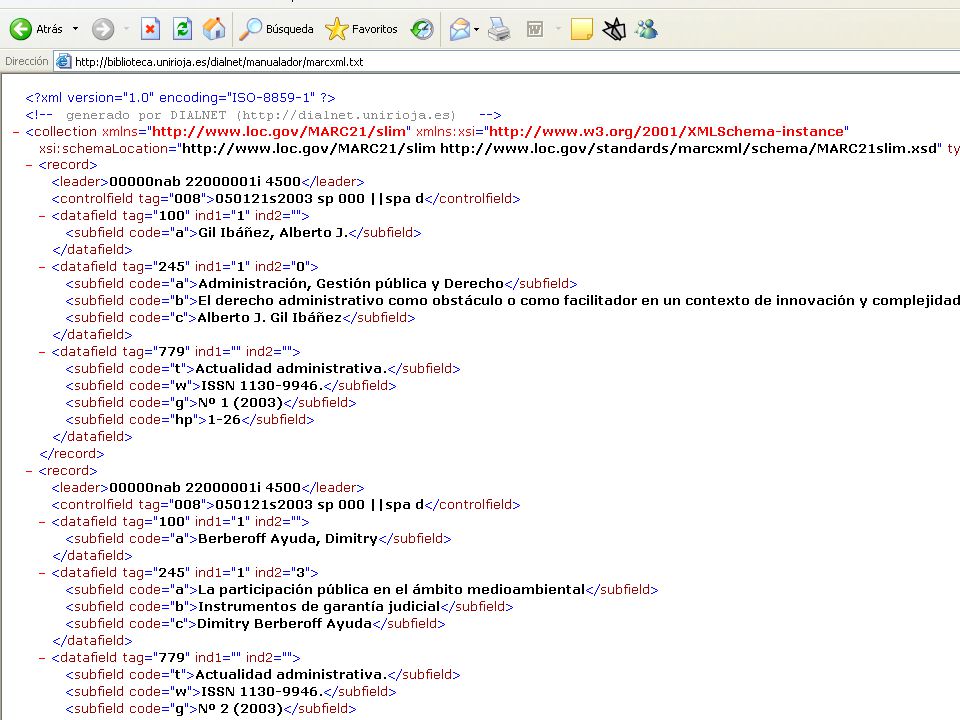960x720 pixels.
Task: Click the xml version declaration line
Action: pos(181,98)
